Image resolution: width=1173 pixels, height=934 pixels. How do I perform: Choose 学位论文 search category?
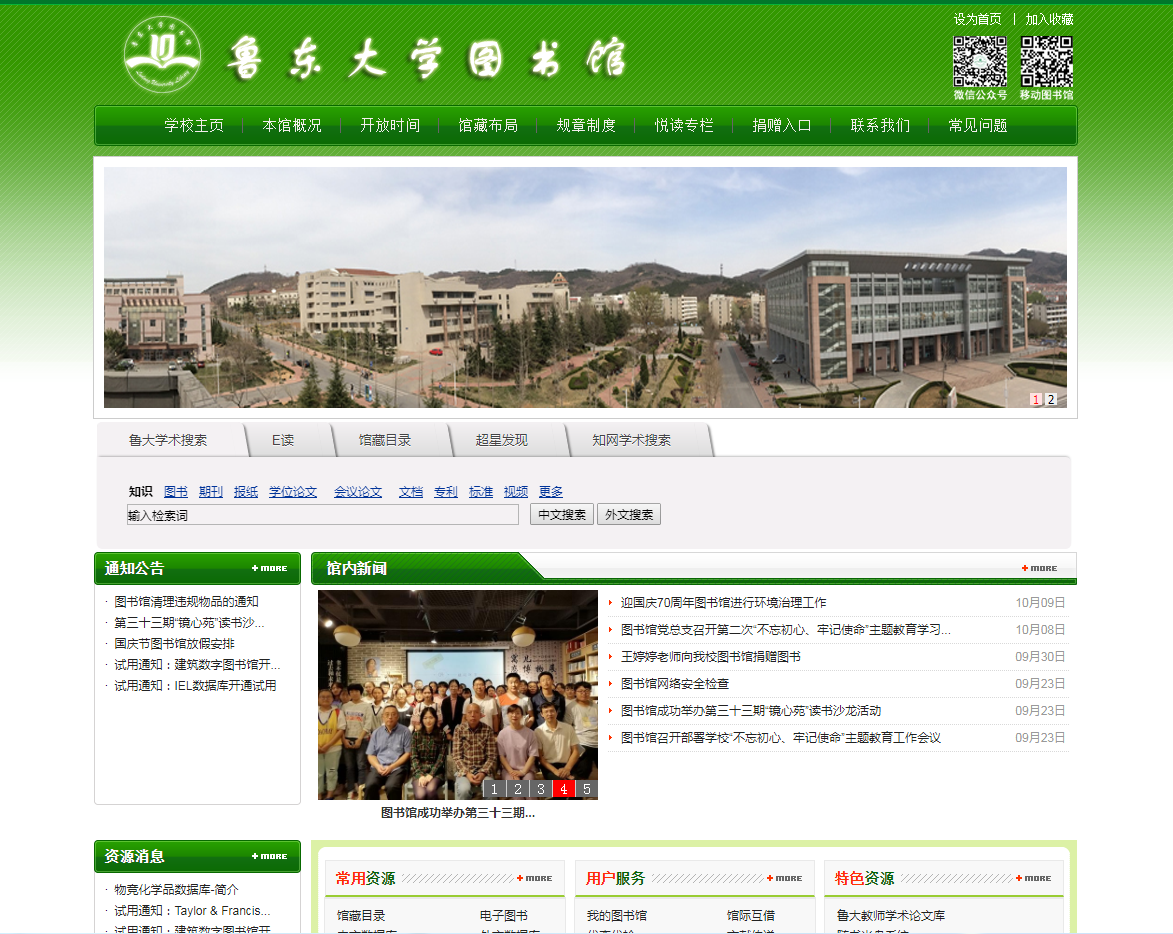point(293,492)
